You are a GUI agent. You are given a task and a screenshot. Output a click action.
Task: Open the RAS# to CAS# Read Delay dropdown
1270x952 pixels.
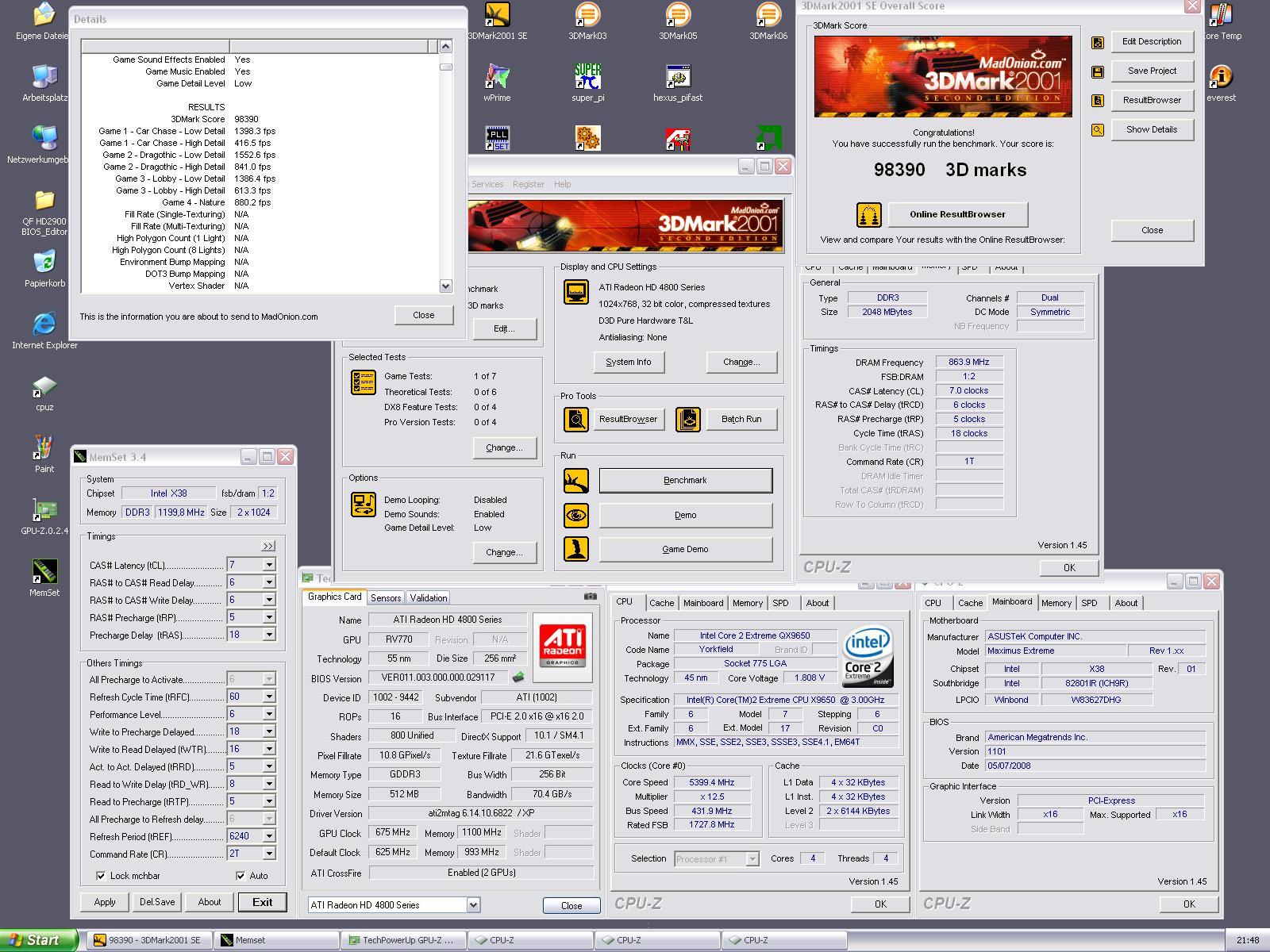(x=269, y=582)
